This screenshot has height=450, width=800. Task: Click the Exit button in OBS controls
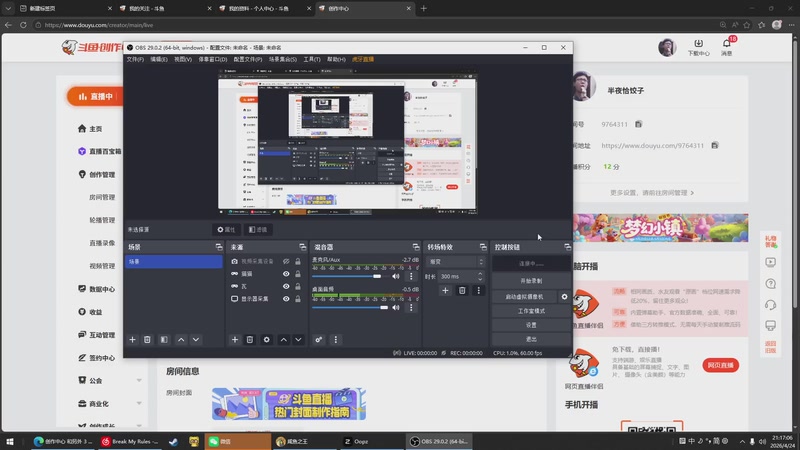531,339
